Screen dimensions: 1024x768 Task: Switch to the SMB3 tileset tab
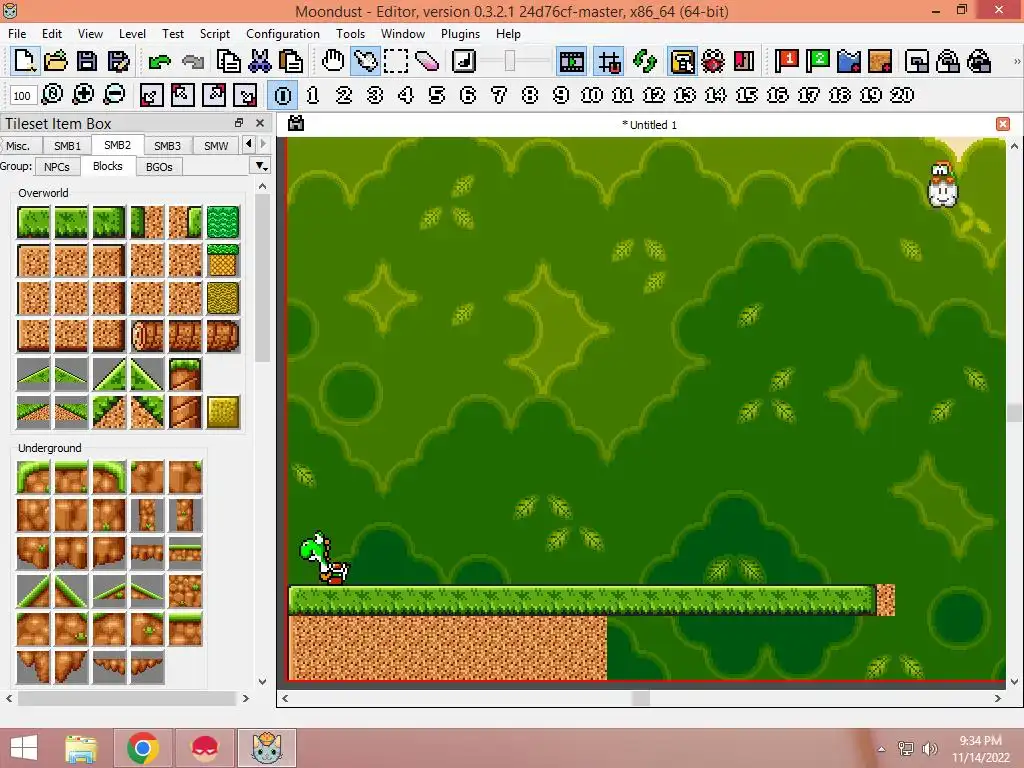point(167,146)
